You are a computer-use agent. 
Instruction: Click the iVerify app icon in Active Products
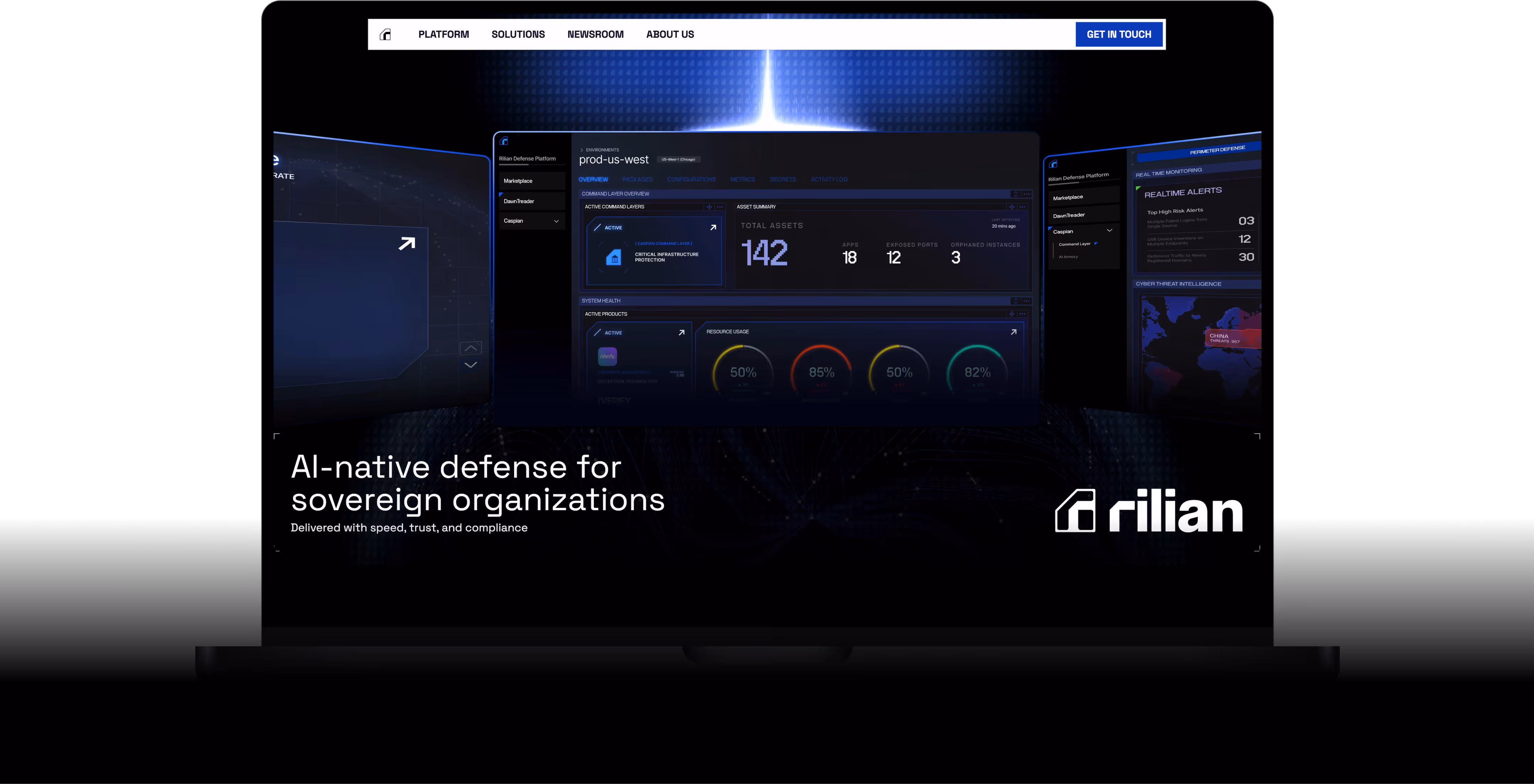[x=607, y=356]
